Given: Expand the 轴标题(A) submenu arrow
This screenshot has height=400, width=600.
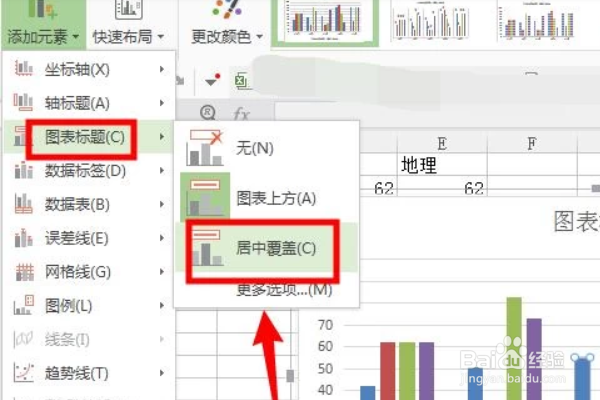Looking at the screenshot, I should (x=162, y=103).
